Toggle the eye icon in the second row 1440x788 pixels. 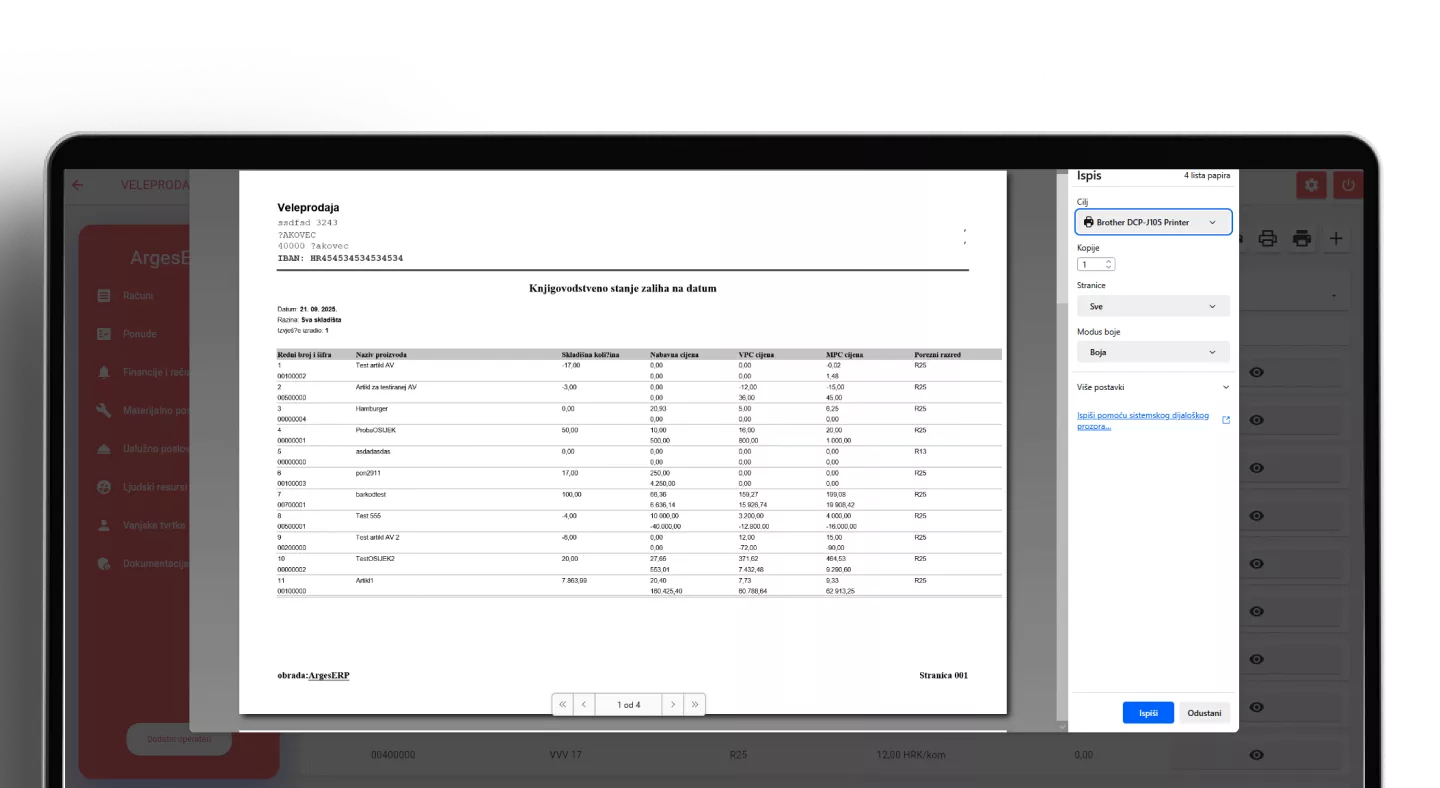[x=1257, y=420]
